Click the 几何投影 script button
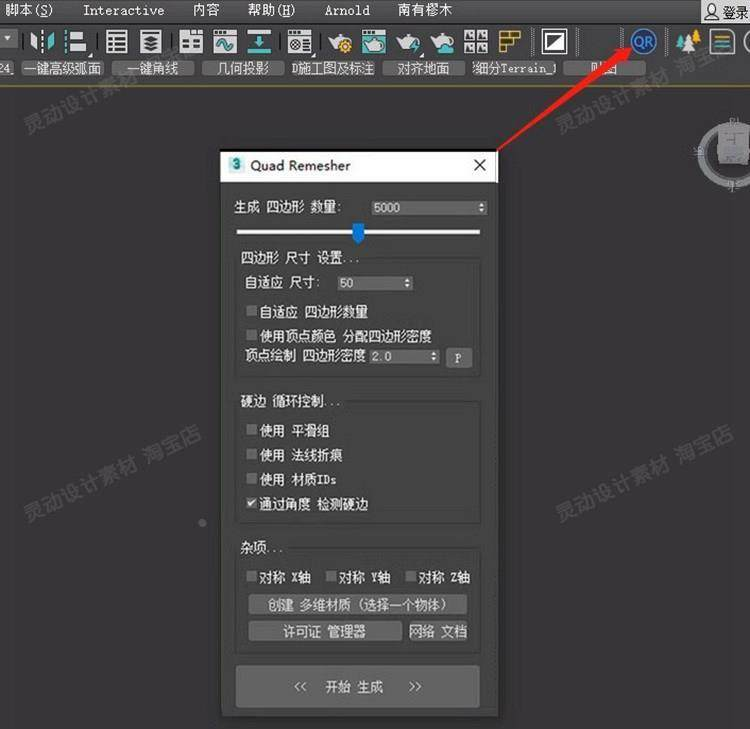The image size is (750, 729). (x=243, y=68)
